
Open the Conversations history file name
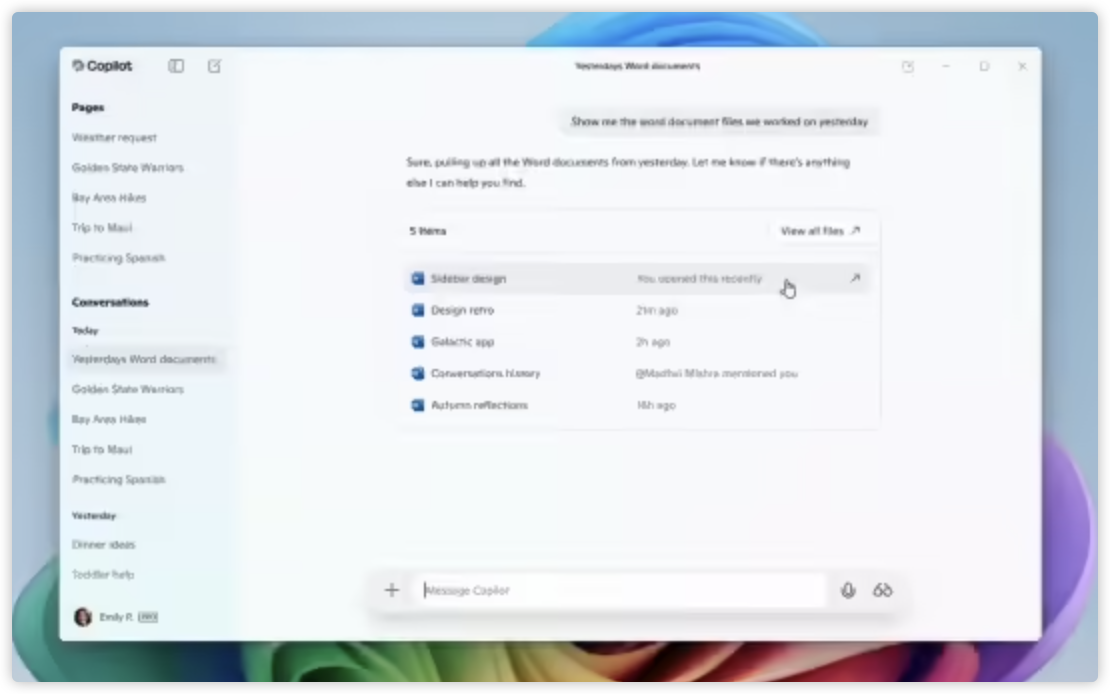486,373
